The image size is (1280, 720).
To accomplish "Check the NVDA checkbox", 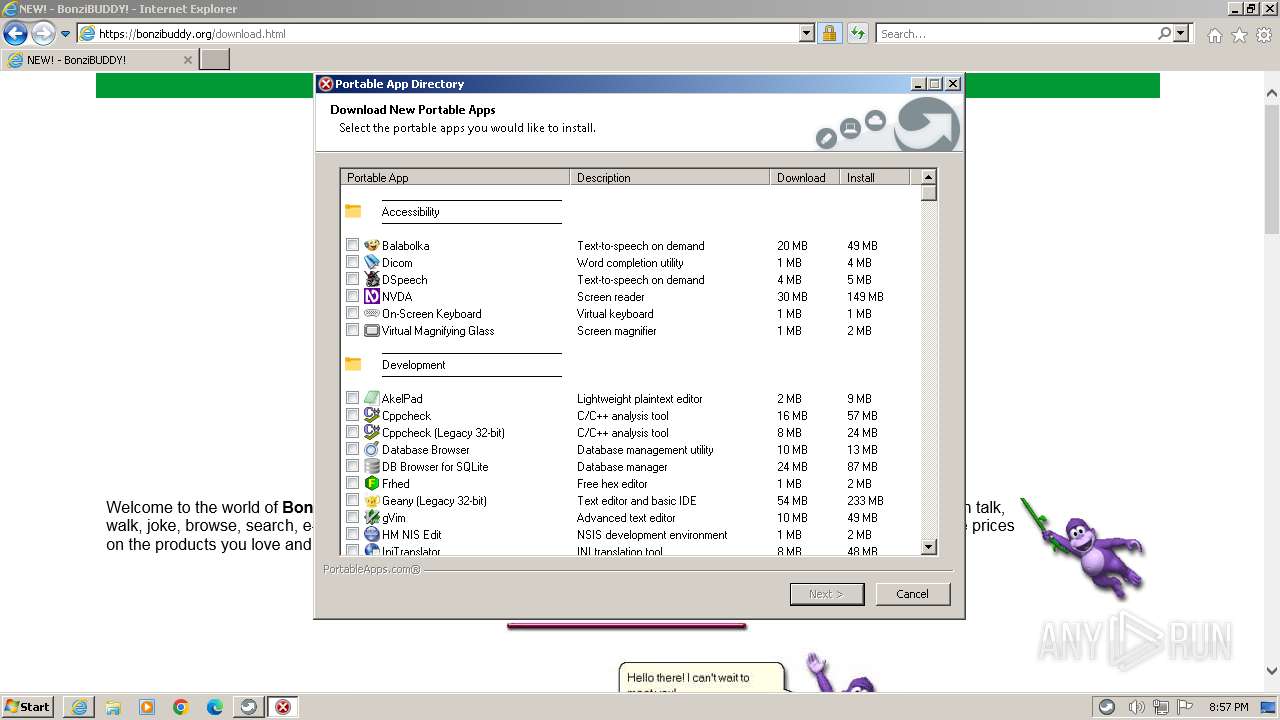I will [352, 296].
